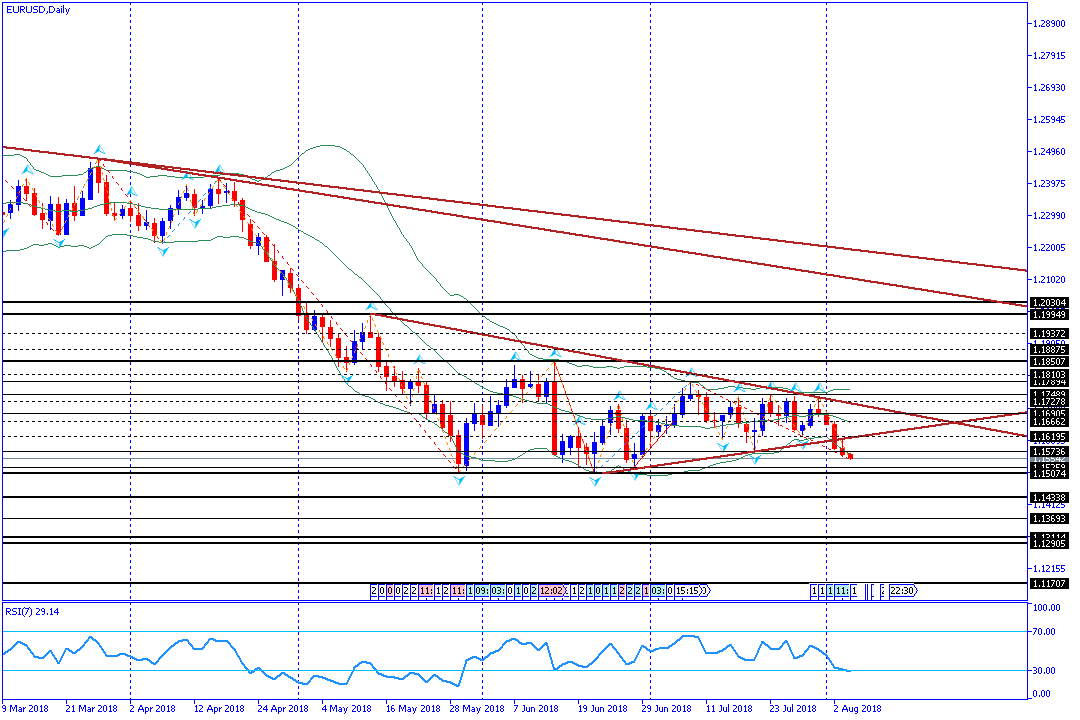This screenshot has width=1080, height=720.
Task: Click the 22:30 news event marker
Action: (903, 590)
